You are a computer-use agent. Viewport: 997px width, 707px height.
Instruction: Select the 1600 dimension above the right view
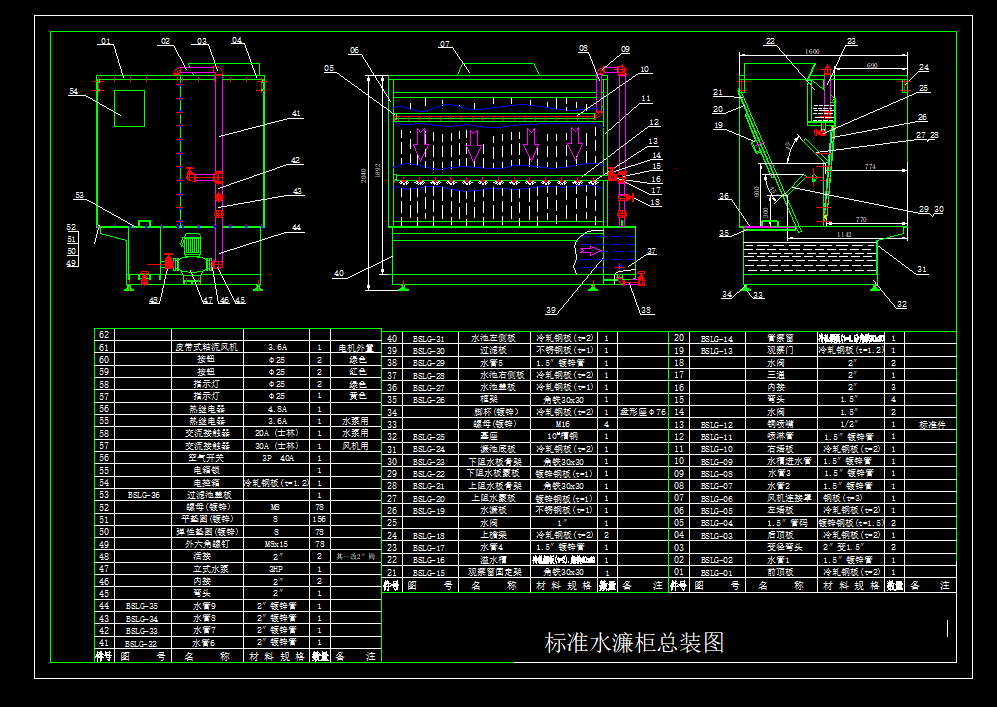[x=811, y=50]
